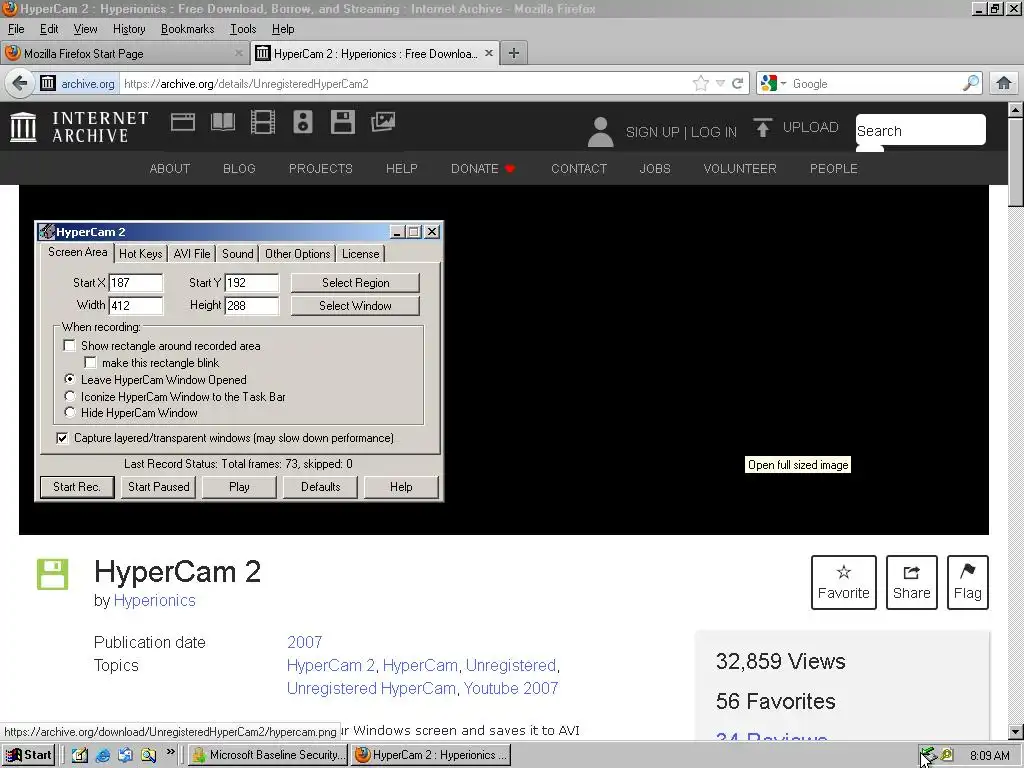Expand hidden quick launch items chevron
This screenshot has width=1024, height=768.
tap(170, 752)
